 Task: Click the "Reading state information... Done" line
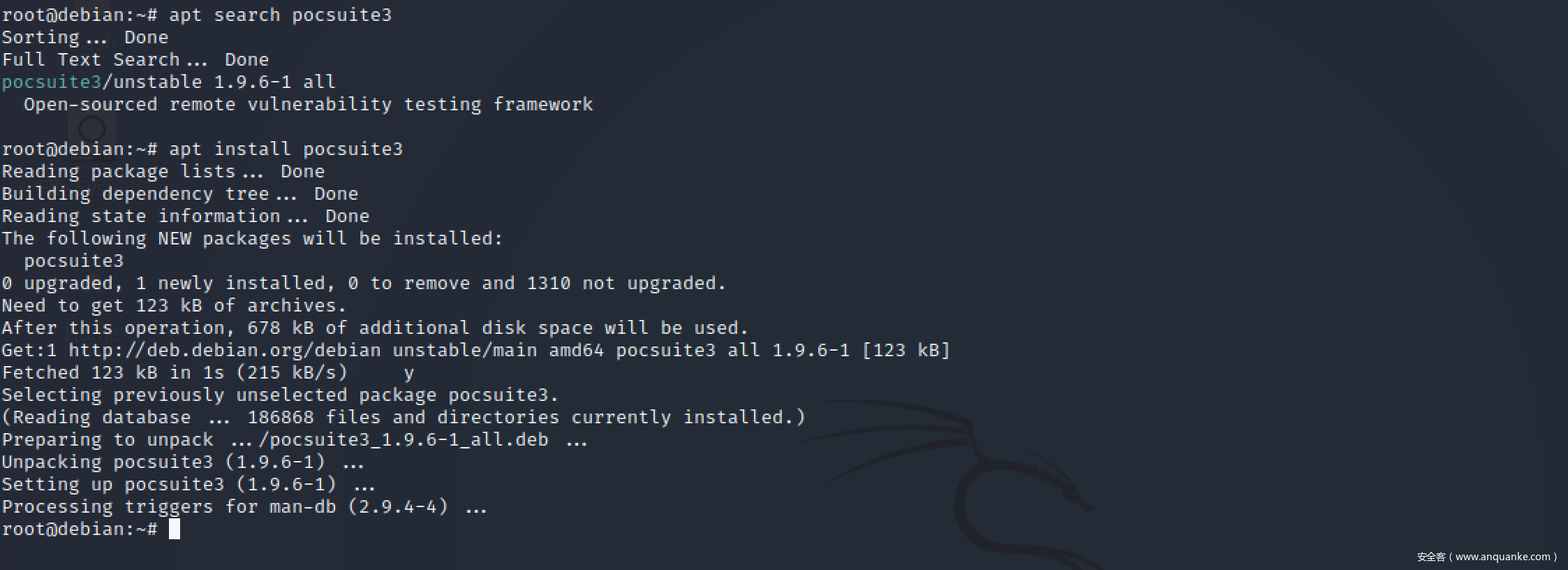[x=185, y=217]
